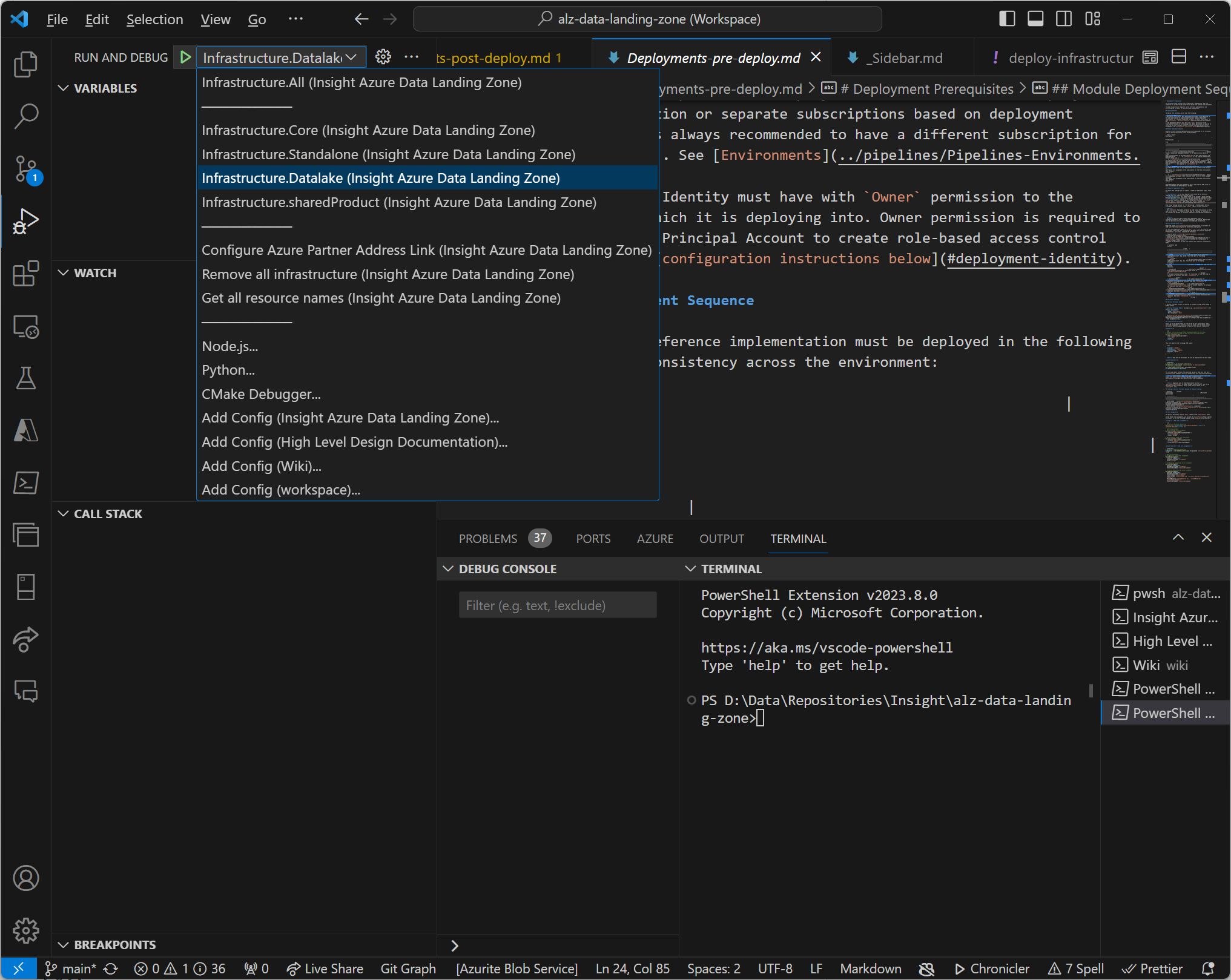Open the Manage gear menu

point(25,930)
